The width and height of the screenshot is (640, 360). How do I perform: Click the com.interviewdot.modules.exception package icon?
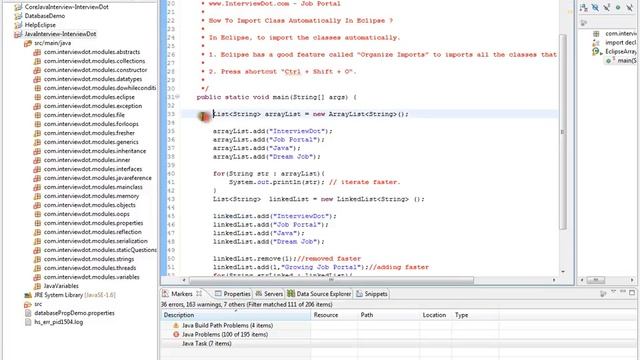tap(37, 106)
